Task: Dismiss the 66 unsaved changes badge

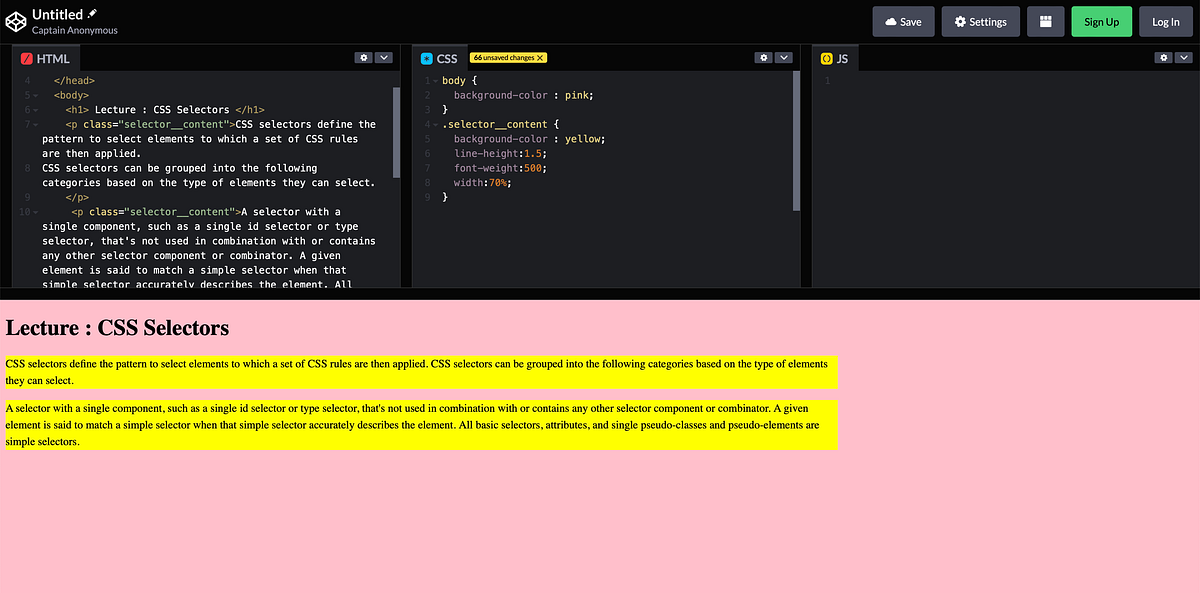Action: [x=541, y=57]
